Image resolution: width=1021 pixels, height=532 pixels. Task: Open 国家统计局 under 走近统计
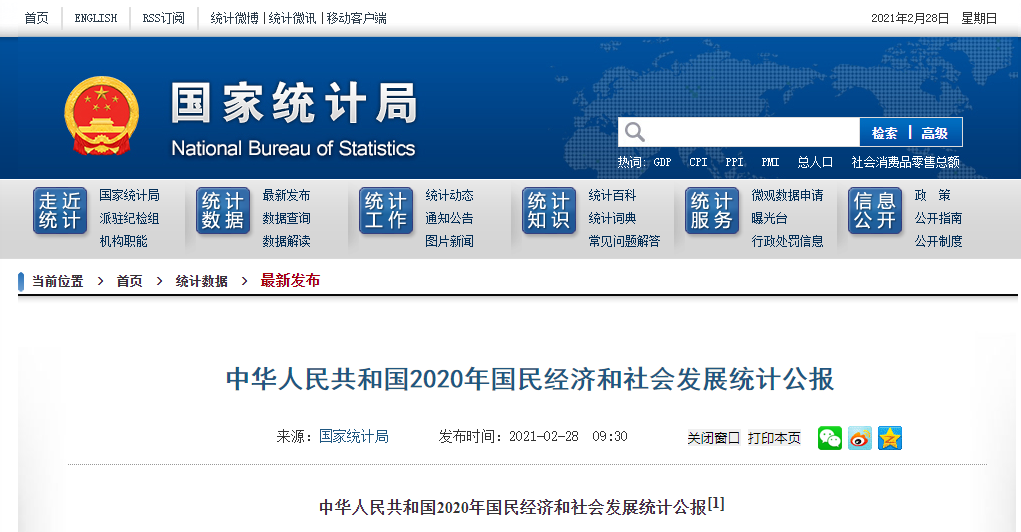130,195
